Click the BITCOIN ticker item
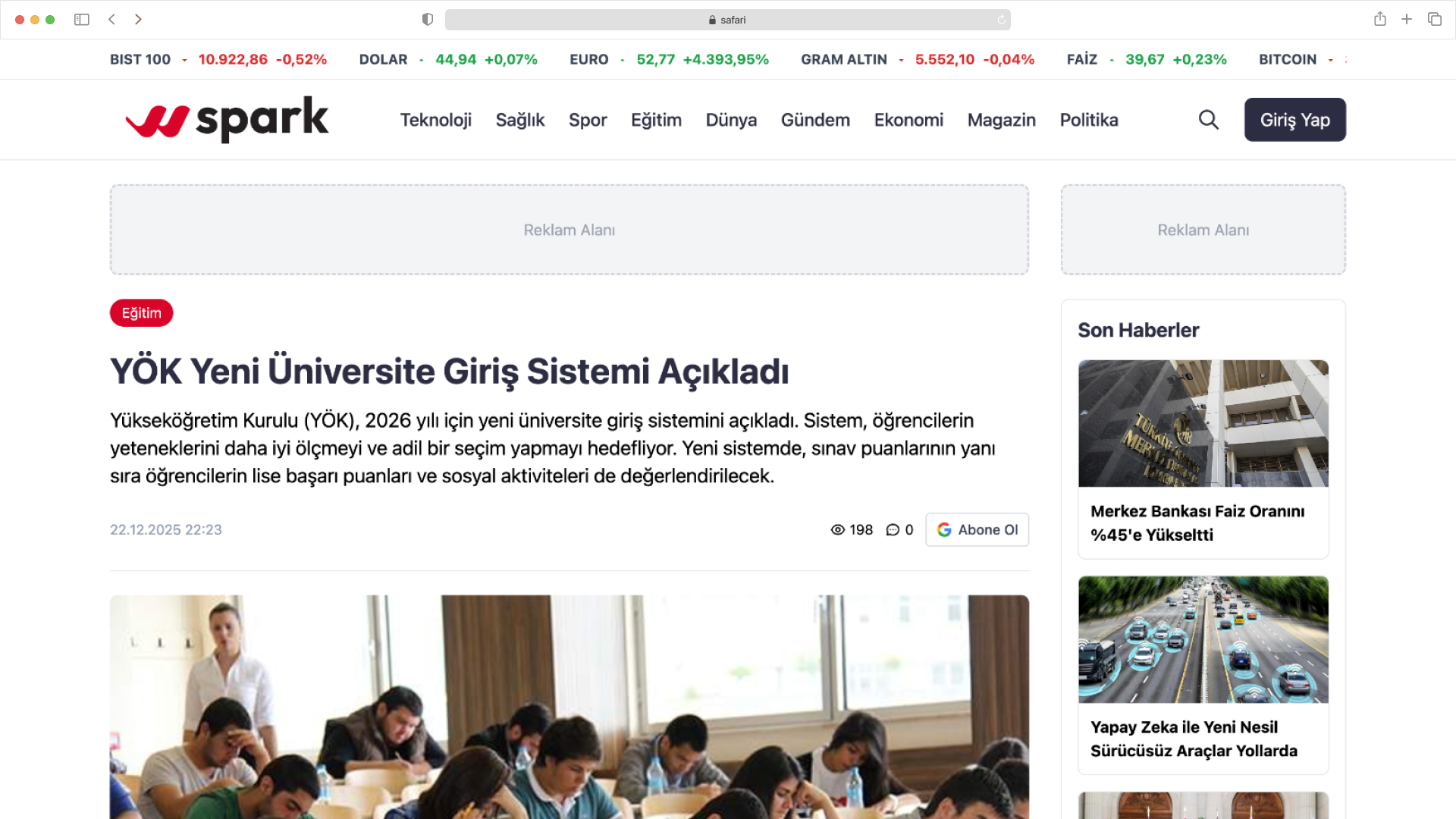1456x819 pixels. coord(1301,59)
